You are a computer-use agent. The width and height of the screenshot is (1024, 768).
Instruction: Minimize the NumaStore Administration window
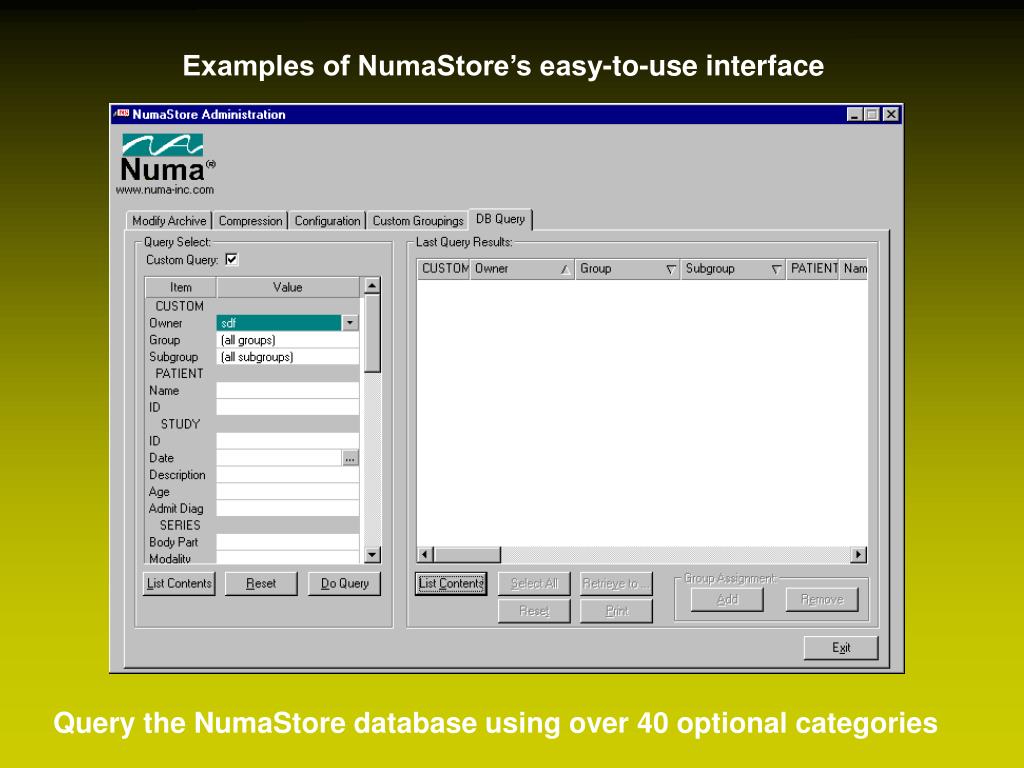click(x=855, y=114)
